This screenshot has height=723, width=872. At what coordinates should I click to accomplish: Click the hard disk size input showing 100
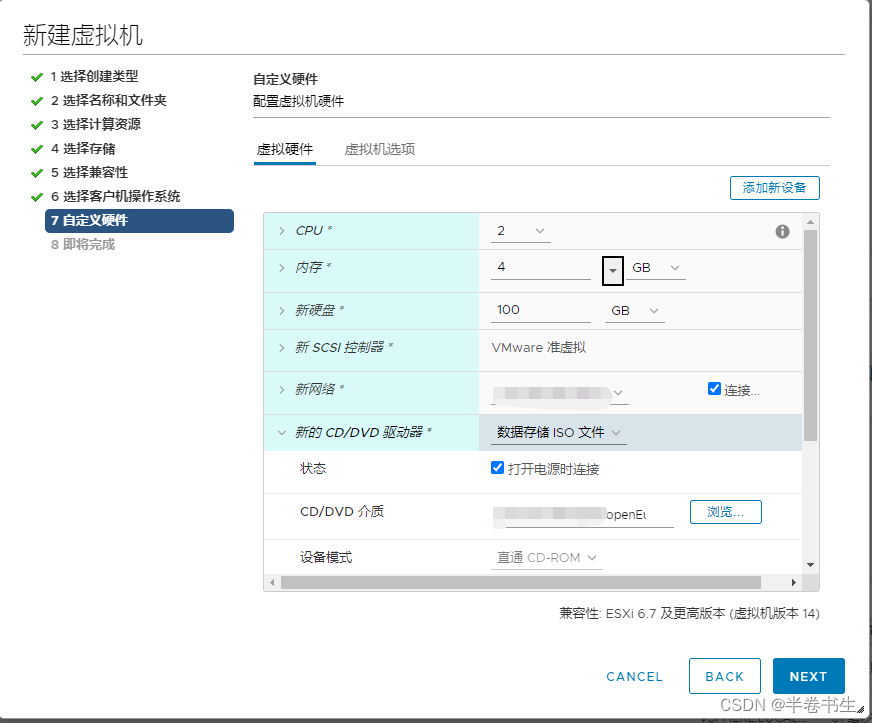[x=540, y=310]
